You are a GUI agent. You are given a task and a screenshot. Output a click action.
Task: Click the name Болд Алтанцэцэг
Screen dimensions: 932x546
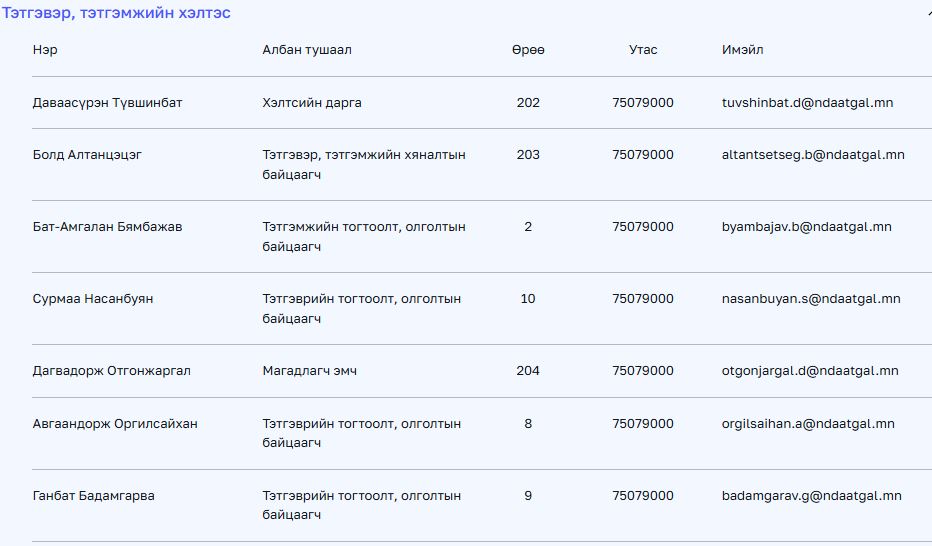87,155
